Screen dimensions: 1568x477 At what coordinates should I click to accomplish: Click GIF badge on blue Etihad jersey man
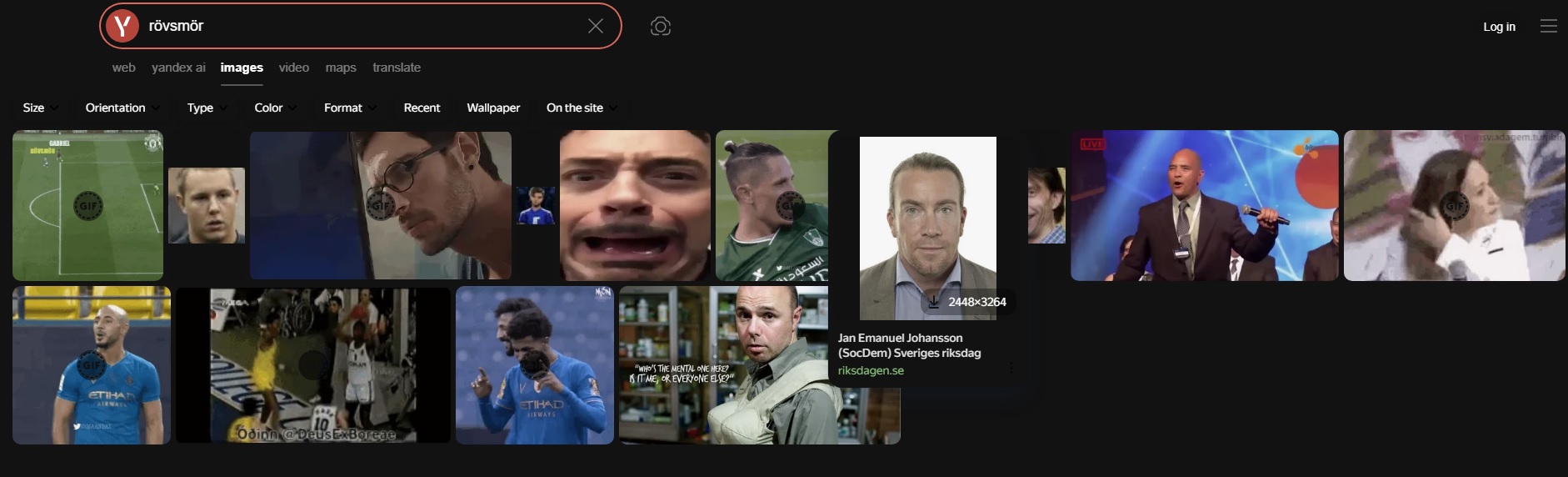(92, 364)
